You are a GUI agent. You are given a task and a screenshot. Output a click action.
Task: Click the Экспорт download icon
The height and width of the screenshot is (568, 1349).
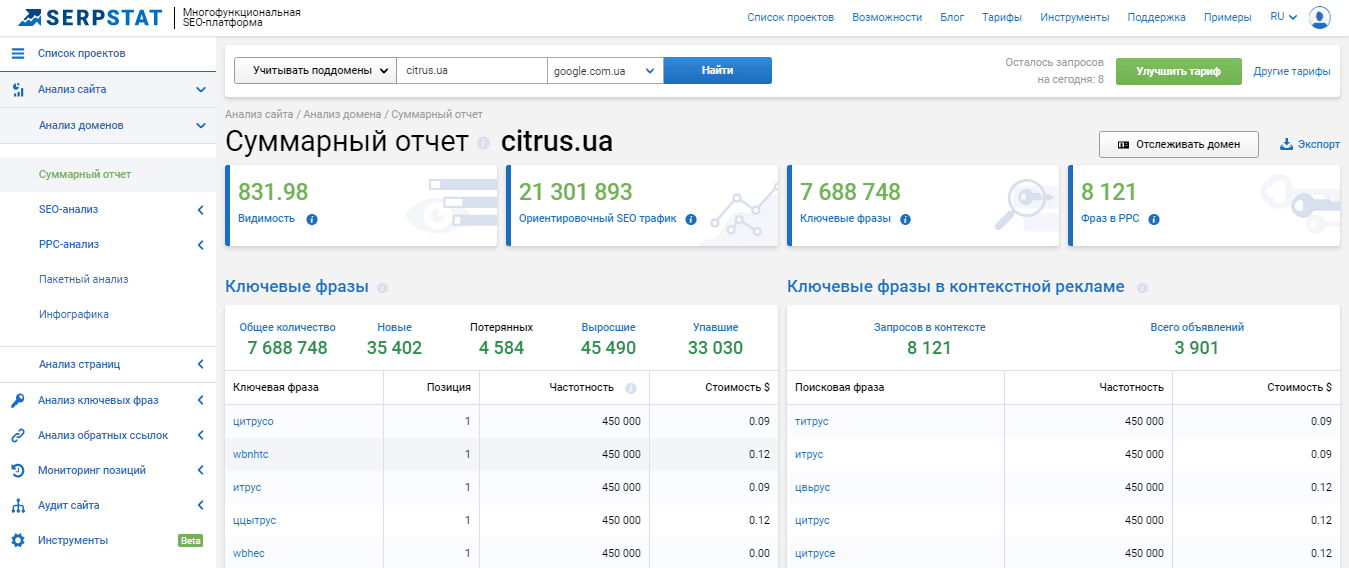coord(1286,144)
